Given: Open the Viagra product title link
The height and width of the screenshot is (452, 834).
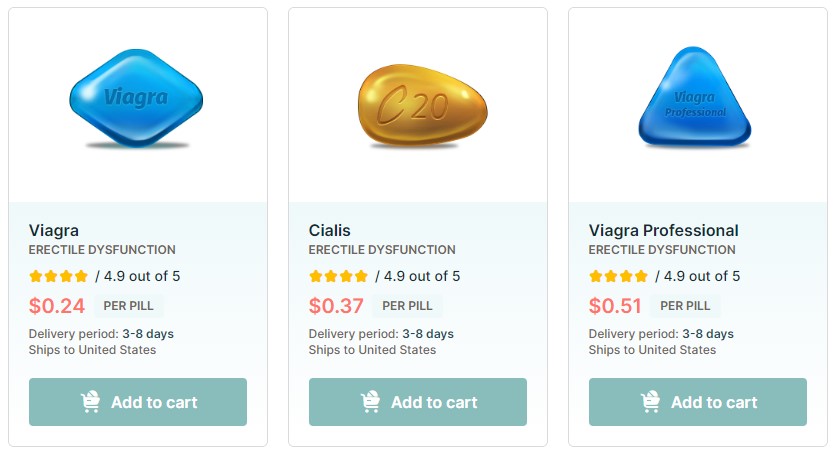Looking at the screenshot, I should click(x=54, y=230).
